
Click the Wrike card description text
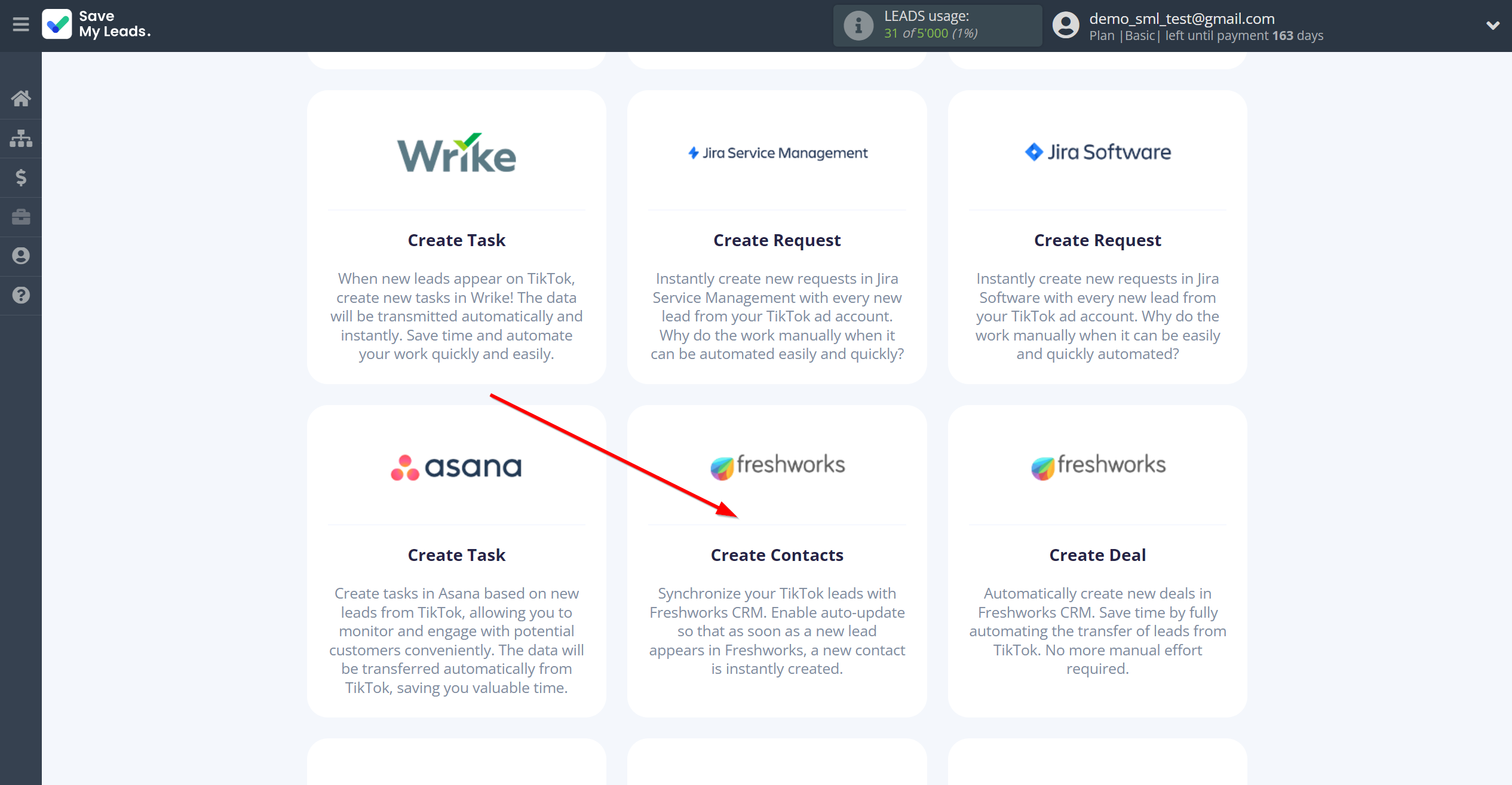pos(456,316)
